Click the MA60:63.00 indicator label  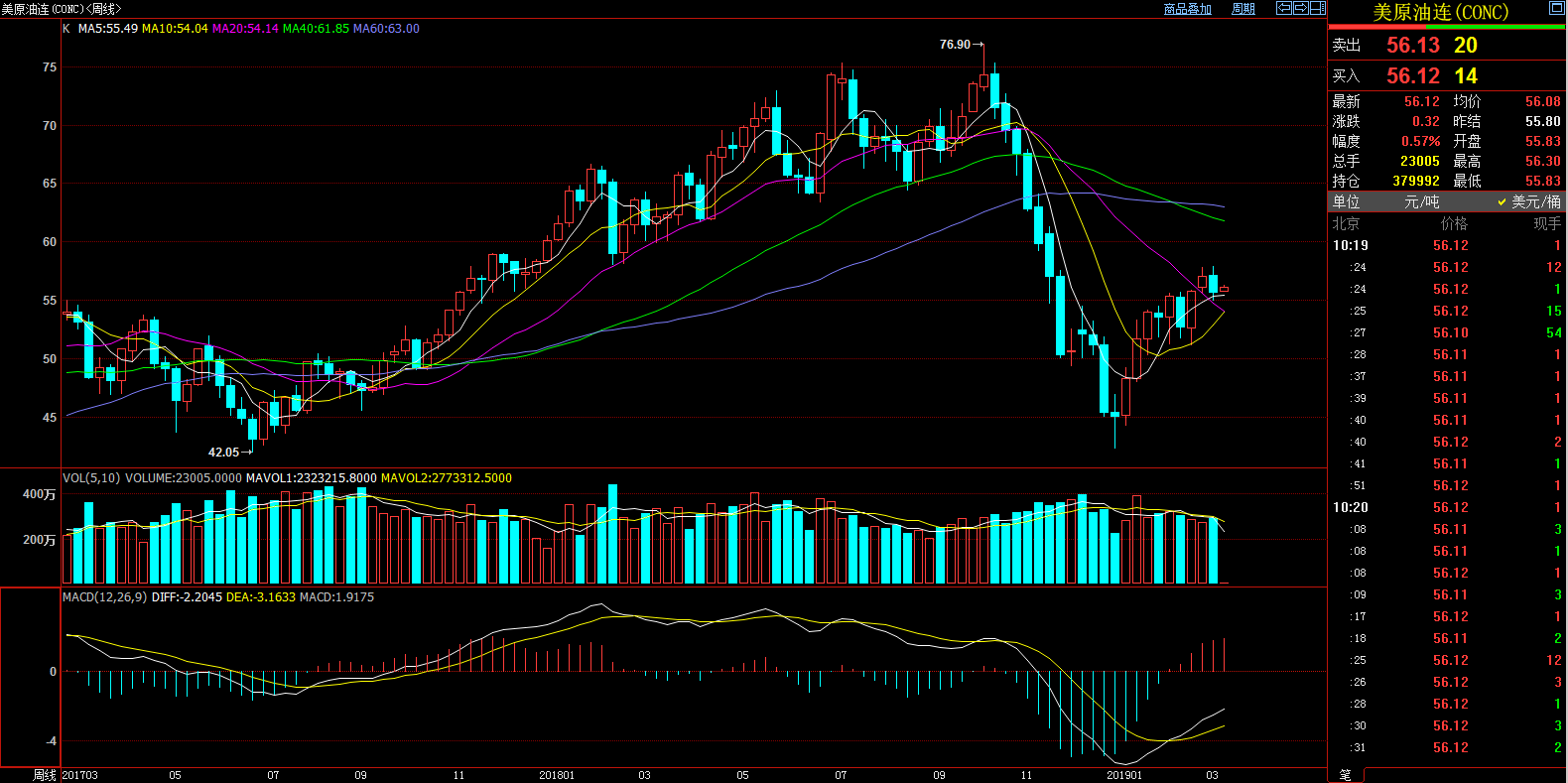(x=386, y=29)
